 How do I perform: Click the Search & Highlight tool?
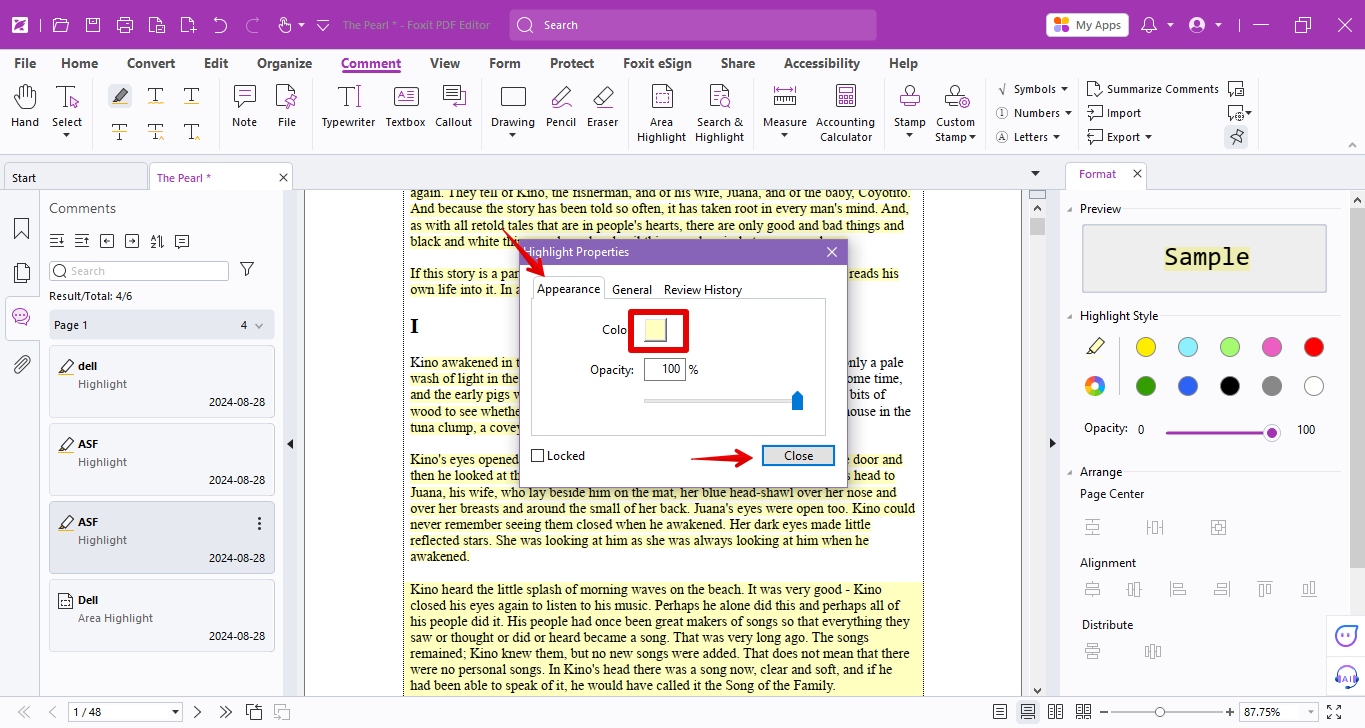719,110
